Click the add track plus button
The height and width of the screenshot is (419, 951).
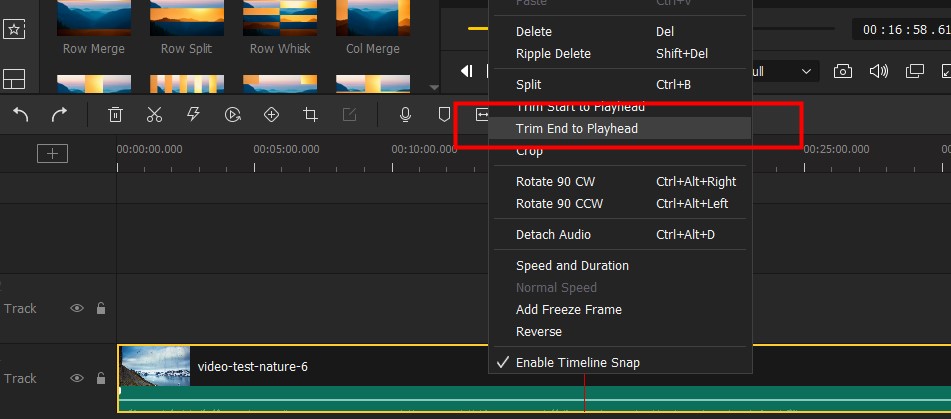click(52, 153)
